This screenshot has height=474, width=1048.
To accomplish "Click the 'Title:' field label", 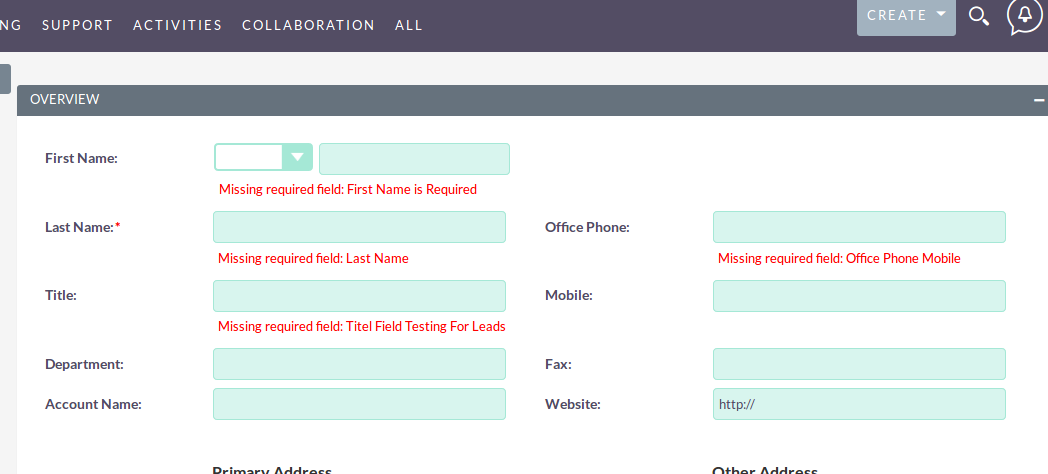I will click(61, 295).
